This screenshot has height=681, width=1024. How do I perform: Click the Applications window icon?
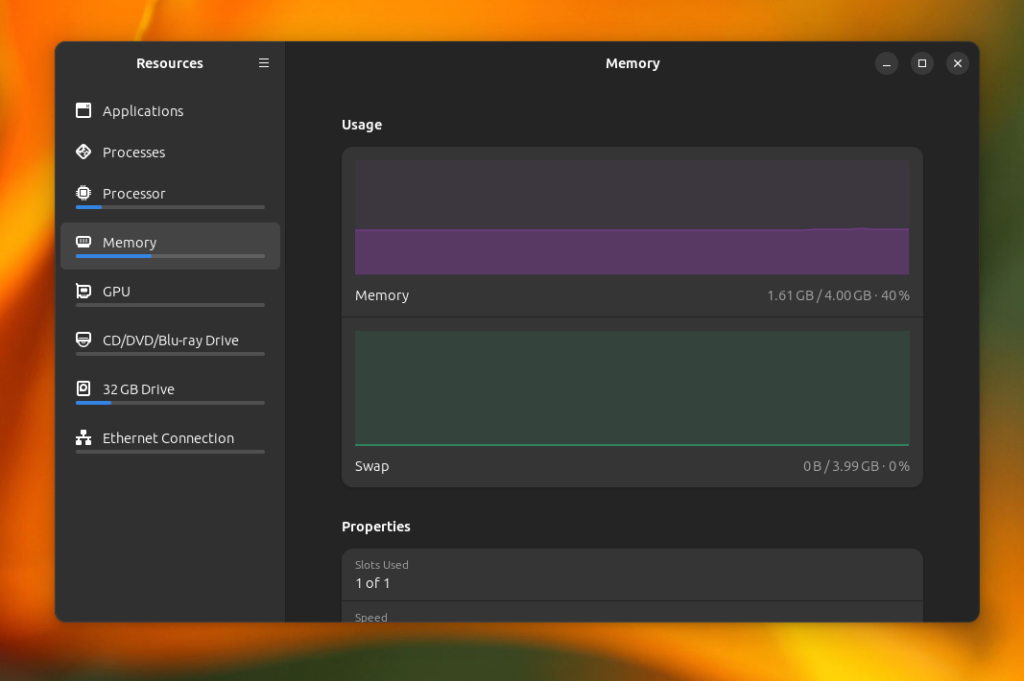click(84, 110)
